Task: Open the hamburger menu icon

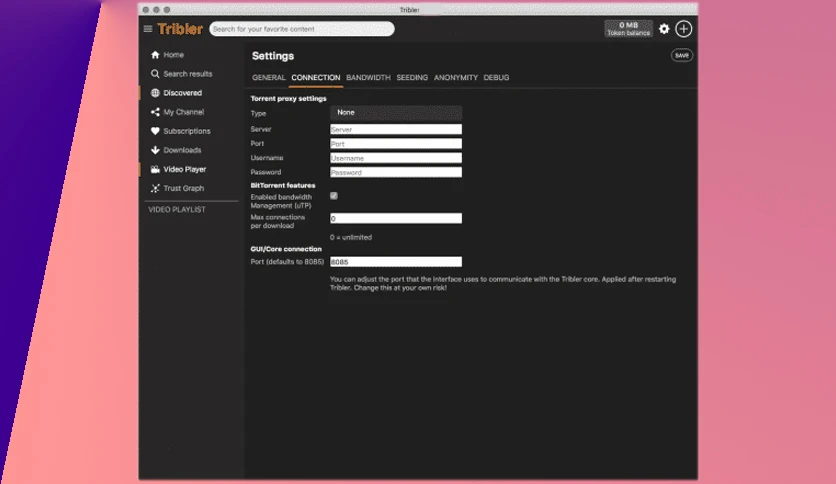Action: click(148, 29)
